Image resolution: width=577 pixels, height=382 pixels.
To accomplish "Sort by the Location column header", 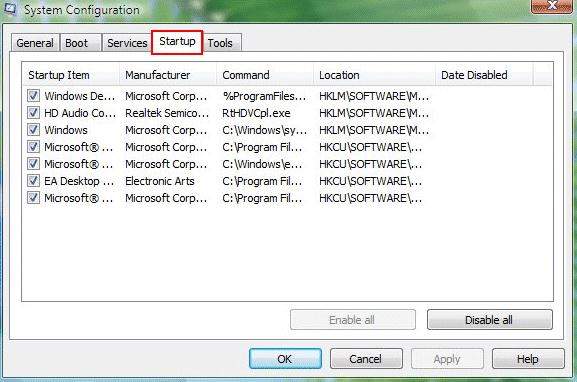I will coord(375,75).
